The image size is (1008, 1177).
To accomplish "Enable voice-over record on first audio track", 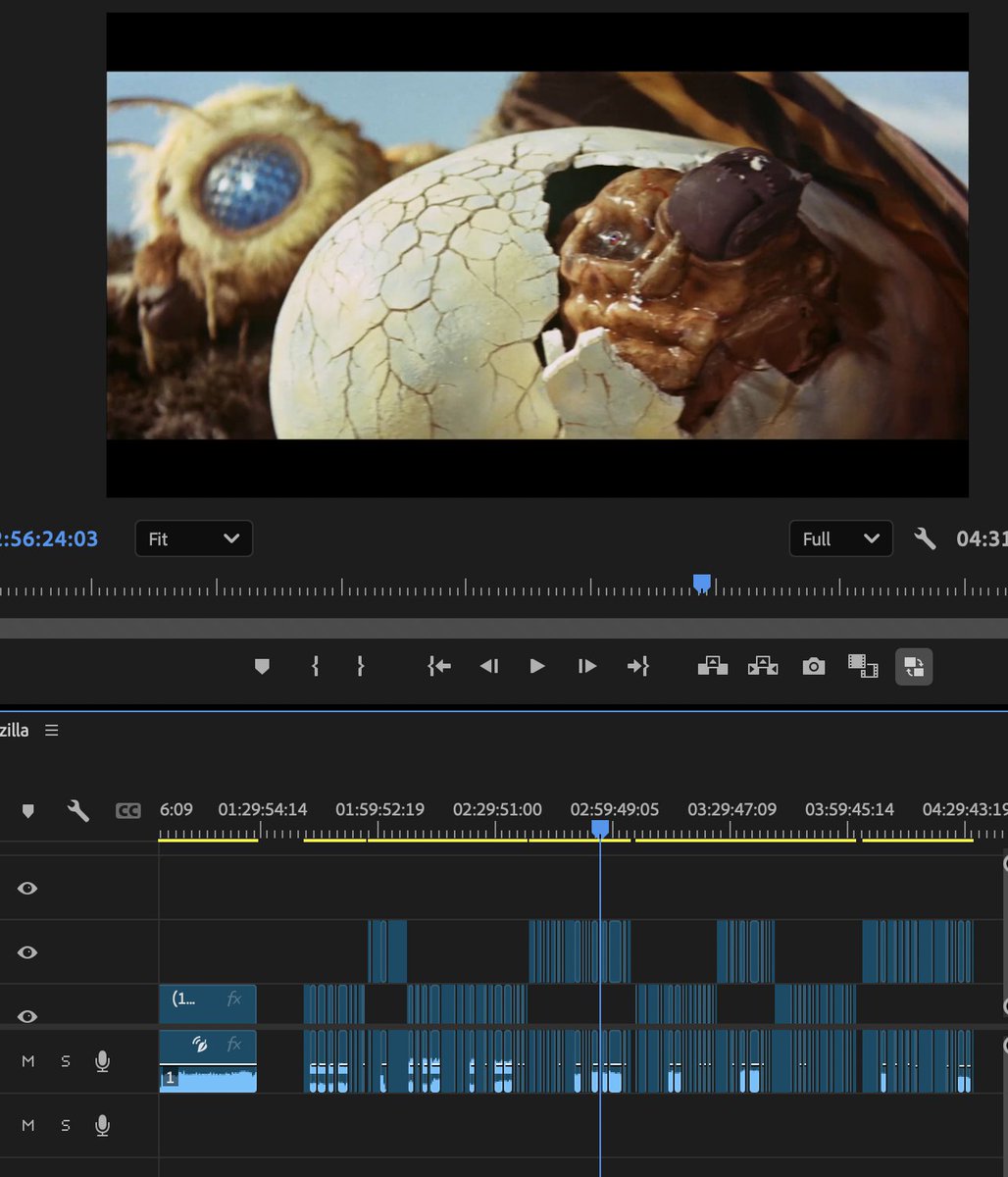I will [102, 1061].
